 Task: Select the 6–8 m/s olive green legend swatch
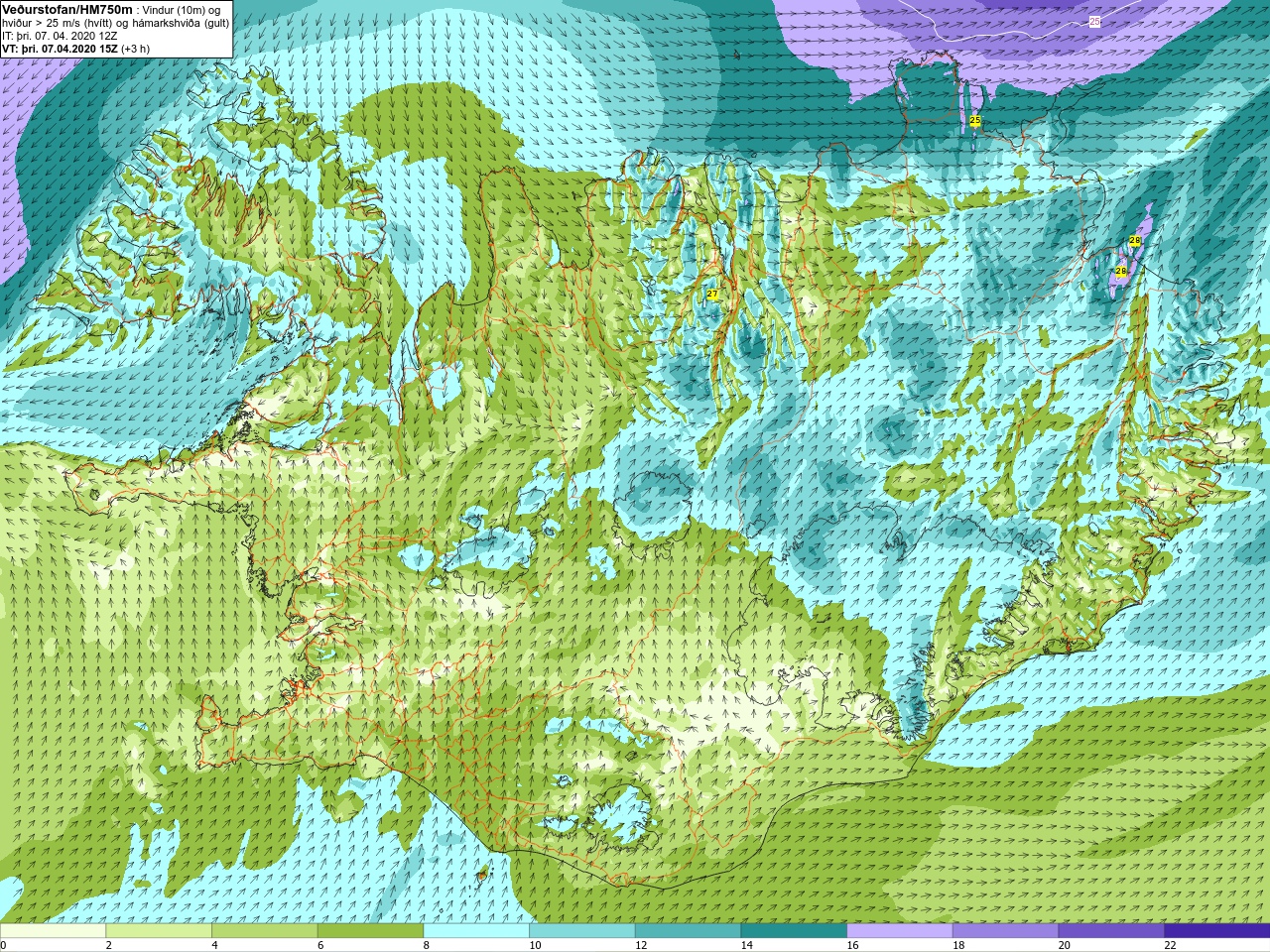pos(370,931)
